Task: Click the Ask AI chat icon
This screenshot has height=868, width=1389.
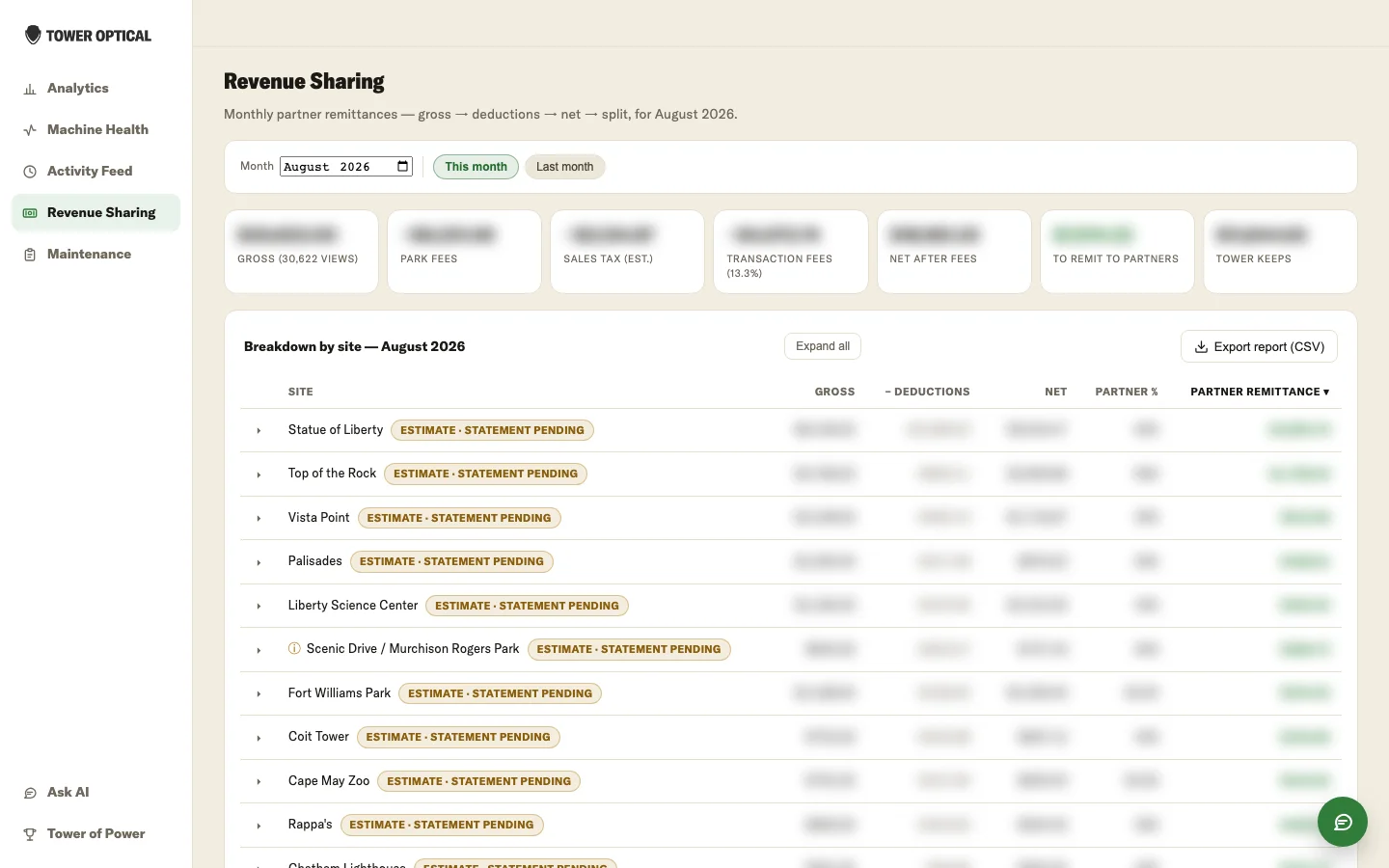Action: [30, 793]
